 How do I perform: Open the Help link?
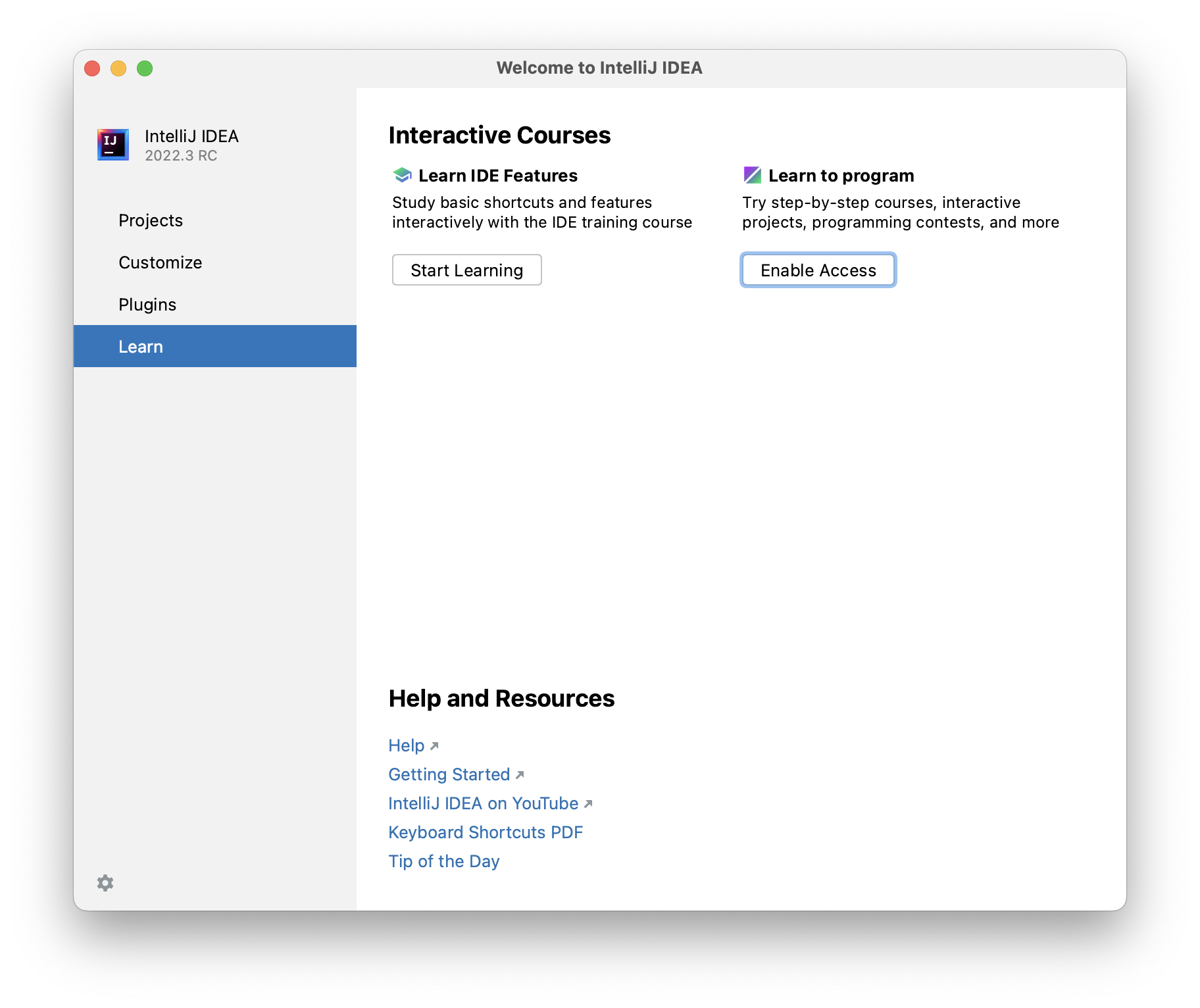click(407, 745)
